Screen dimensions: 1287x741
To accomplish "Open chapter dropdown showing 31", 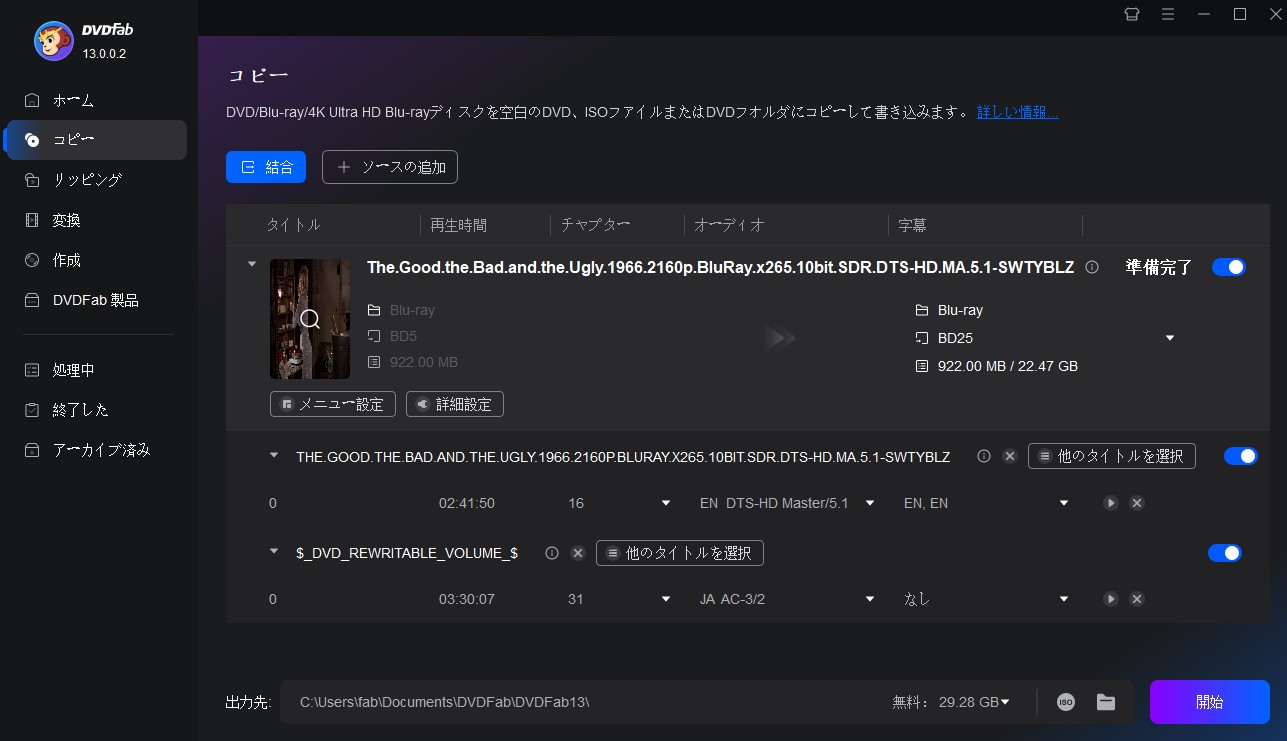I will [x=666, y=599].
